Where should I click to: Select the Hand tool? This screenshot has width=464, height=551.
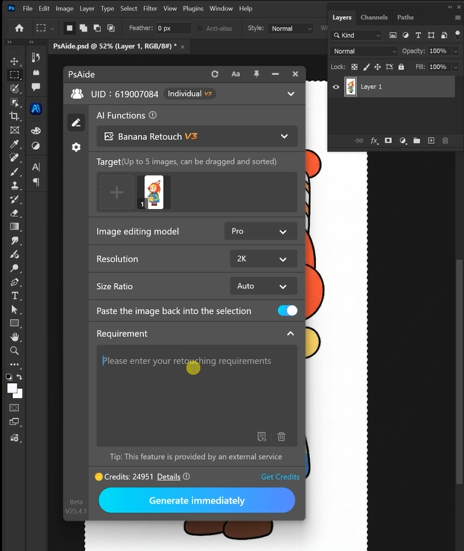[x=14, y=337]
